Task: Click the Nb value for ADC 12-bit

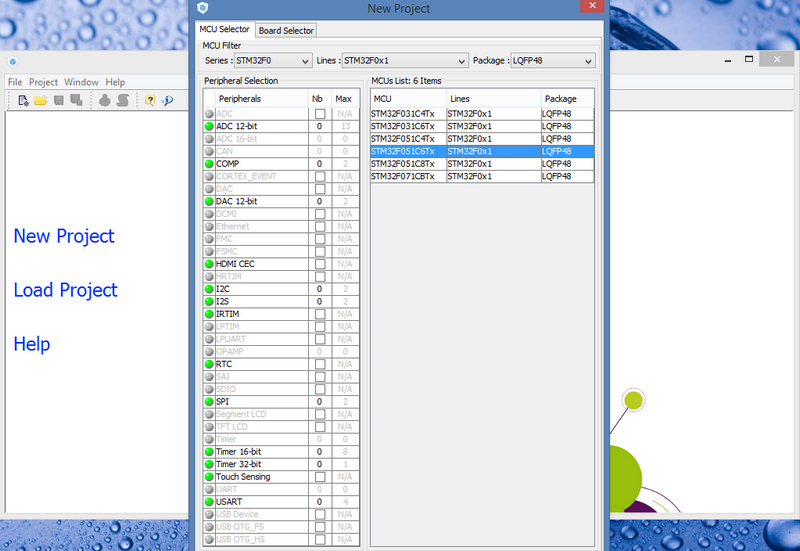Action: (319, 126)
